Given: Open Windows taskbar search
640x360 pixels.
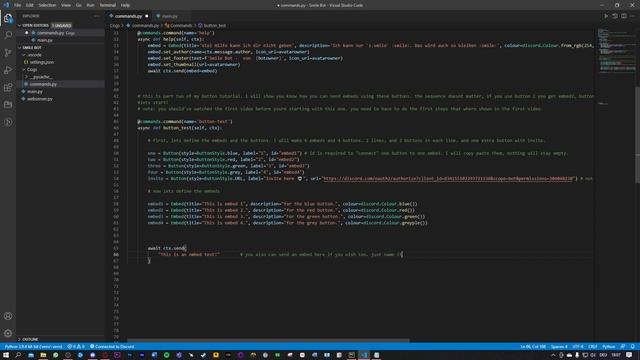Looking at the screenshot, I should [18, 355].
